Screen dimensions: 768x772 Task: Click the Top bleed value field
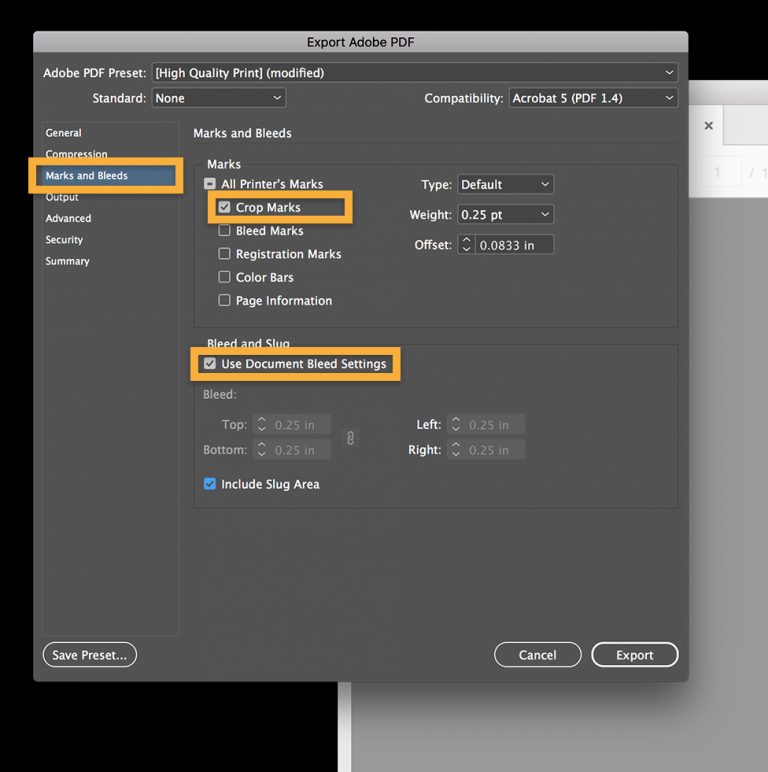(x=300, y=424)
